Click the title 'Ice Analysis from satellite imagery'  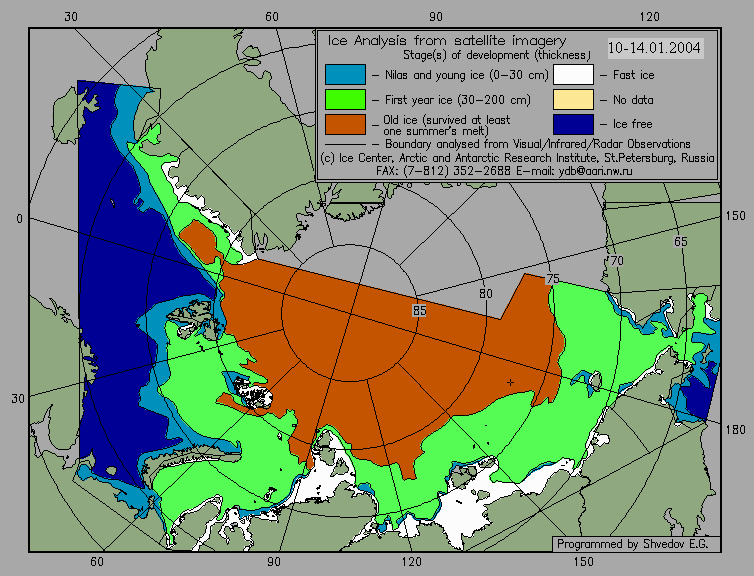pos(447,41)
